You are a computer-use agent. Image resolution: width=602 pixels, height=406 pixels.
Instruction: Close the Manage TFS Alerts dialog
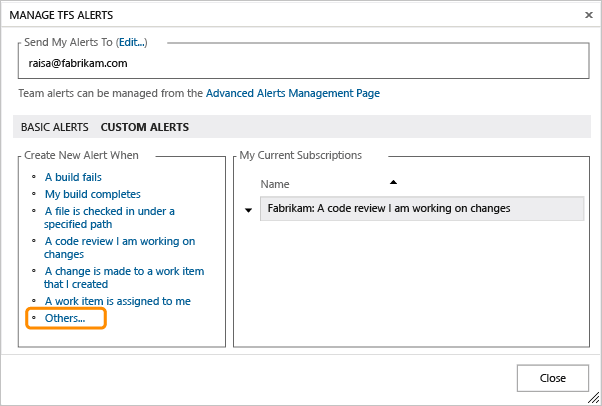click(588, 15)
